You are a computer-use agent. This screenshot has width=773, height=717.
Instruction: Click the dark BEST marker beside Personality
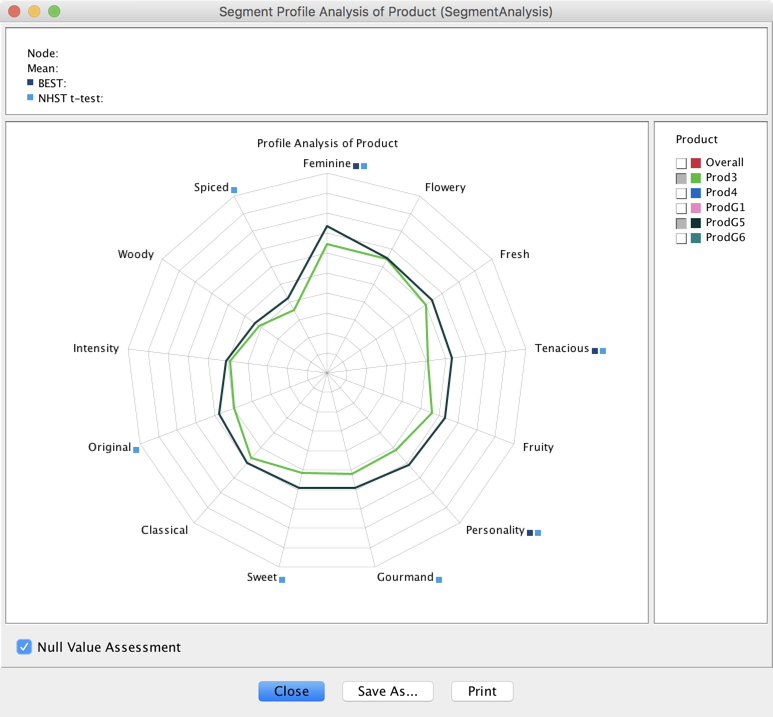click(x=530, y=533)
